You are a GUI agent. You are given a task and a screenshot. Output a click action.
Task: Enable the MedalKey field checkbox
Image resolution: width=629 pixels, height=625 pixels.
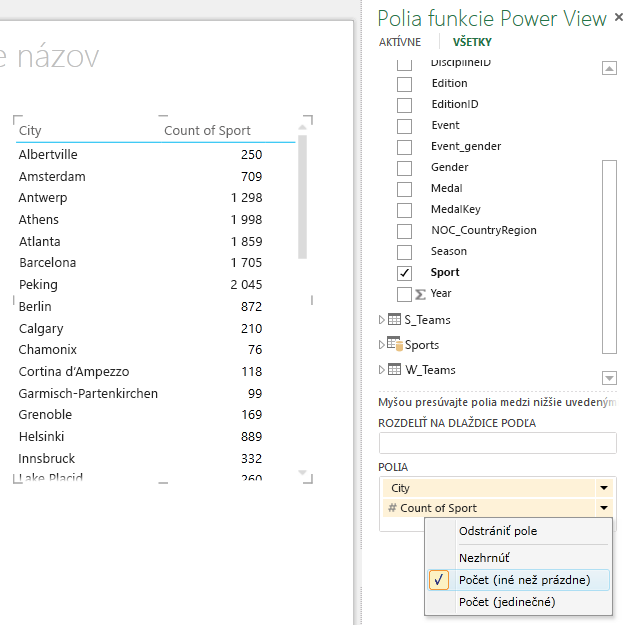click(404, 210)
